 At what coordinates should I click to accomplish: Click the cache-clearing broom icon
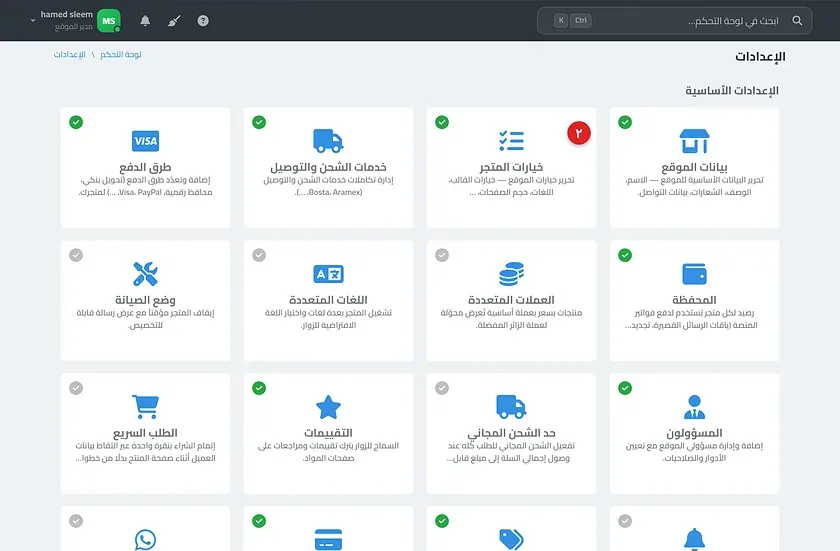coord(174,20)
